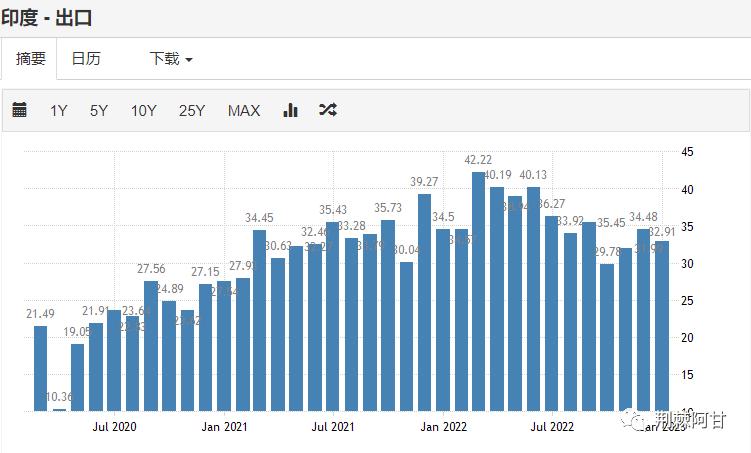Switch to the 日历 tab
This screenshot has height=453, width=751.
(86, 59)
